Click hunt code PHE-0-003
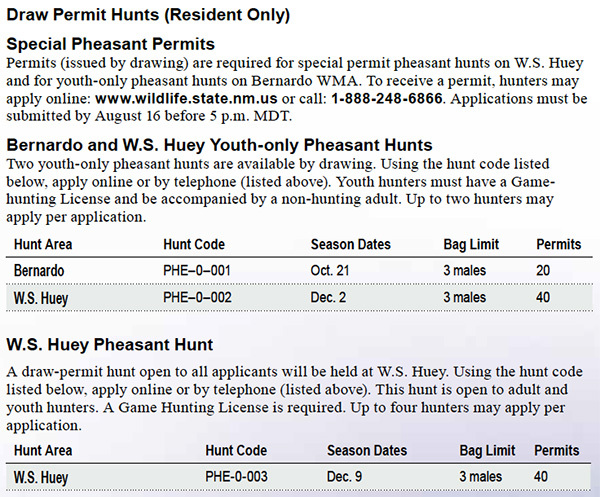Screen dimensions: 600x497 pyautogui.click(x=237, y=477)
